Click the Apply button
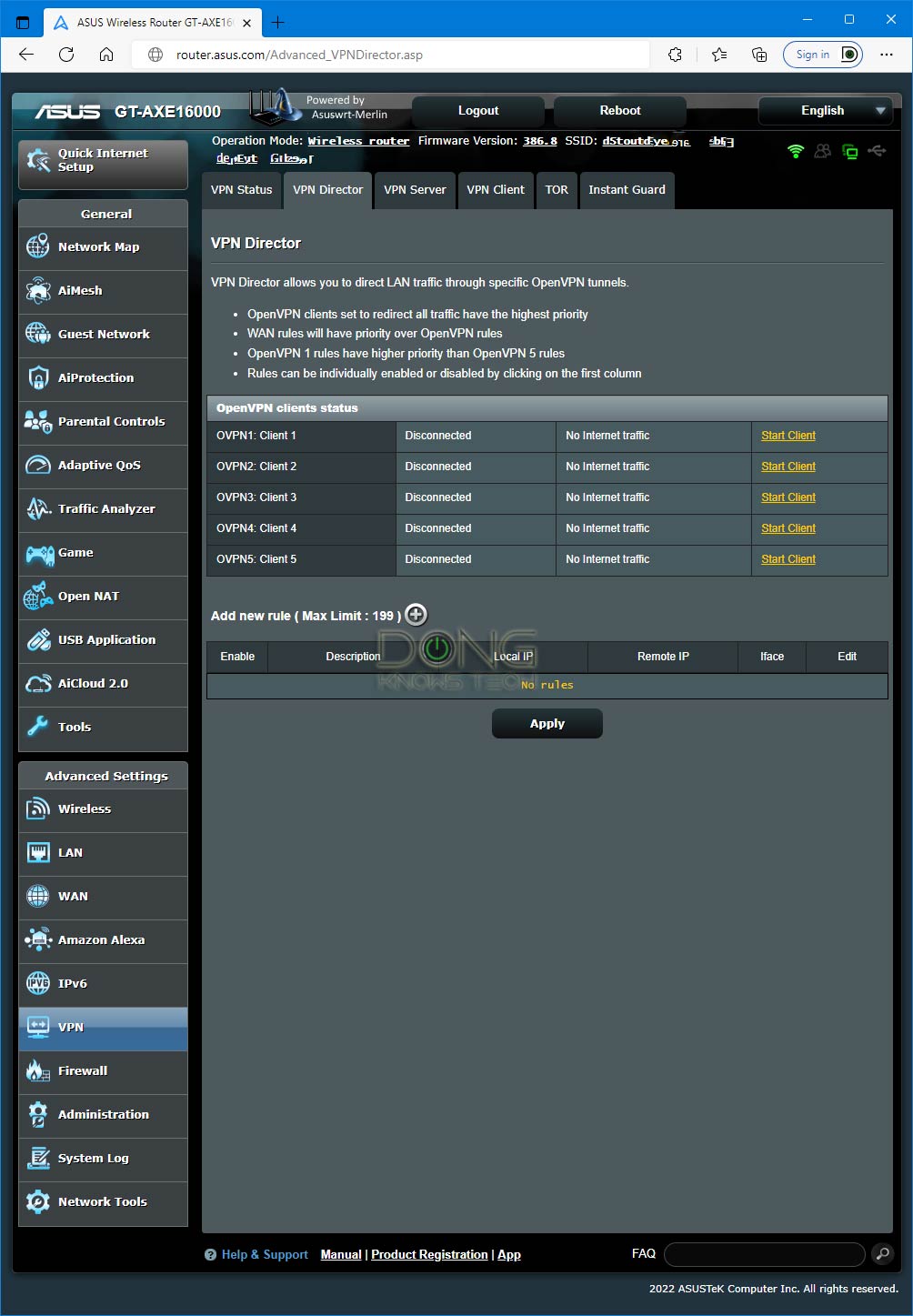 coord(547,724)
